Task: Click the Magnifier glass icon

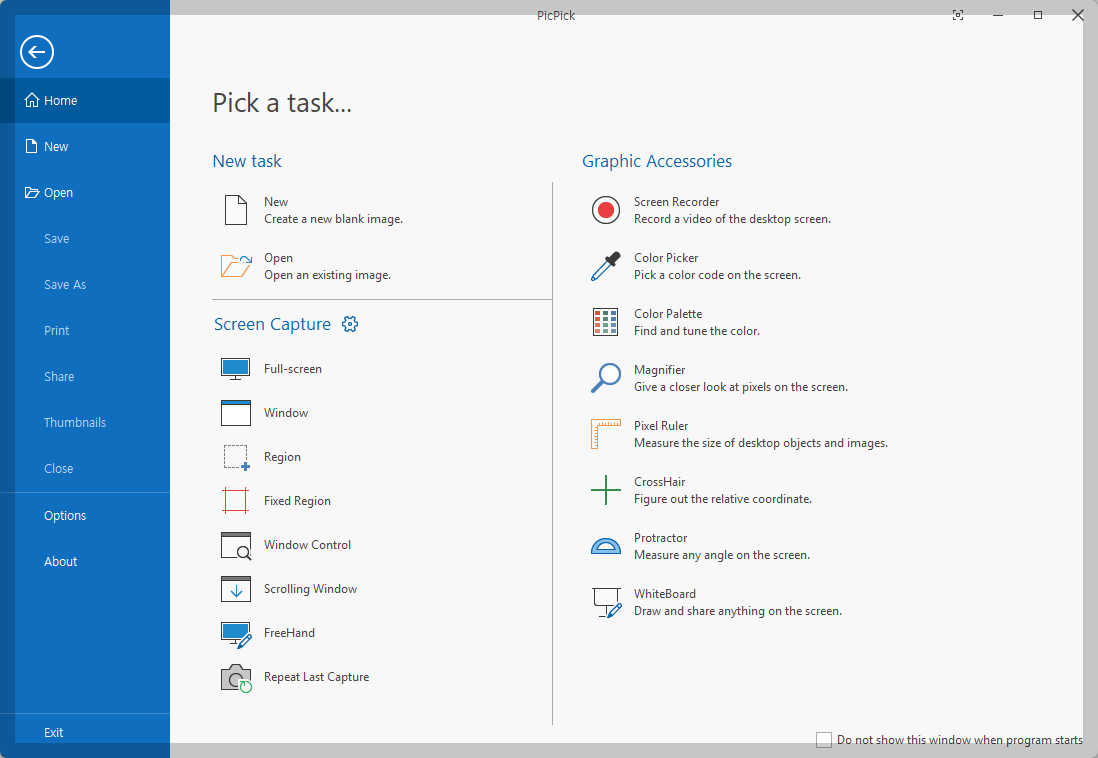Action: [x=606, y=378]
